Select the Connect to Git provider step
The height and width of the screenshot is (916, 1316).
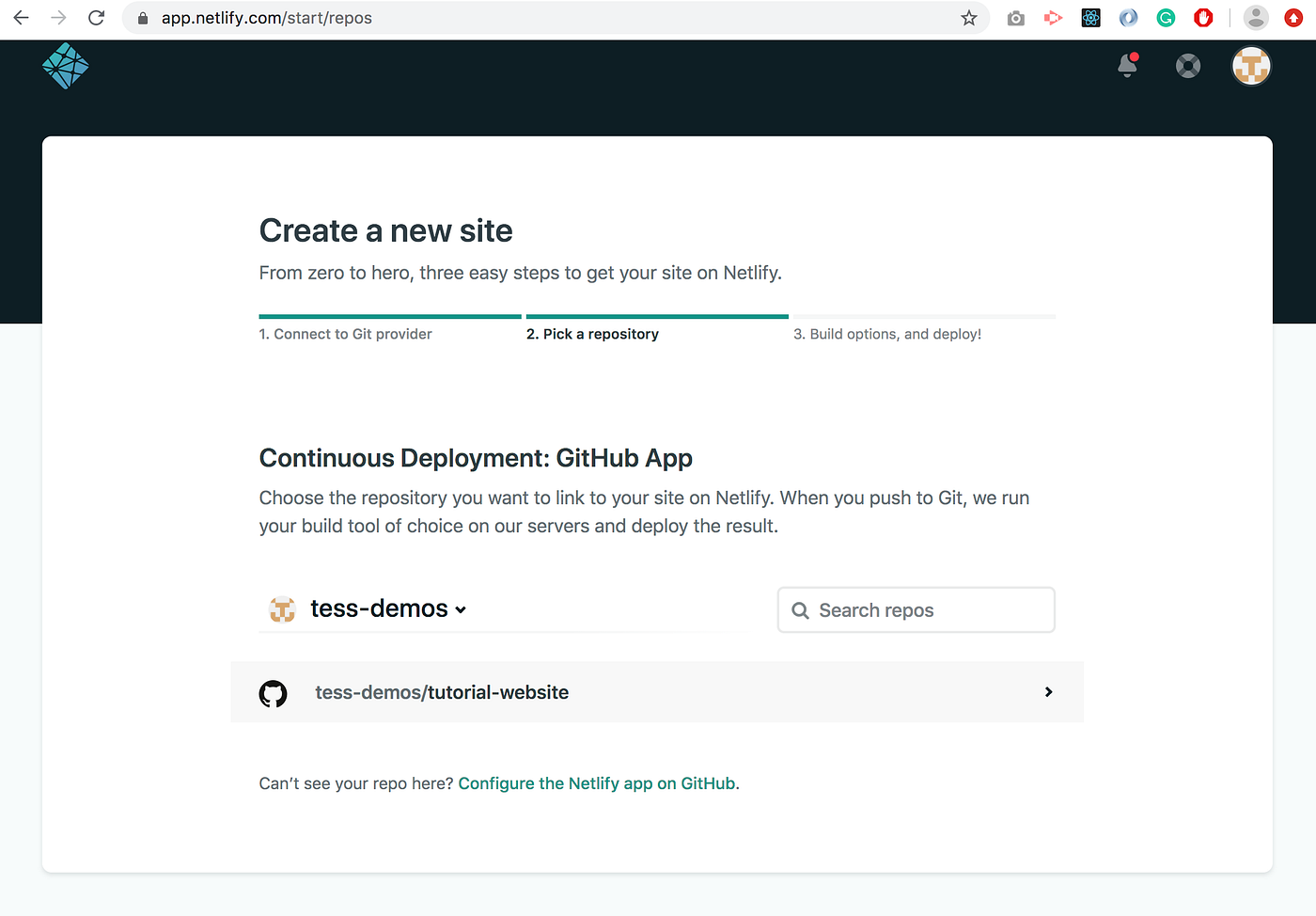[345, 334]
